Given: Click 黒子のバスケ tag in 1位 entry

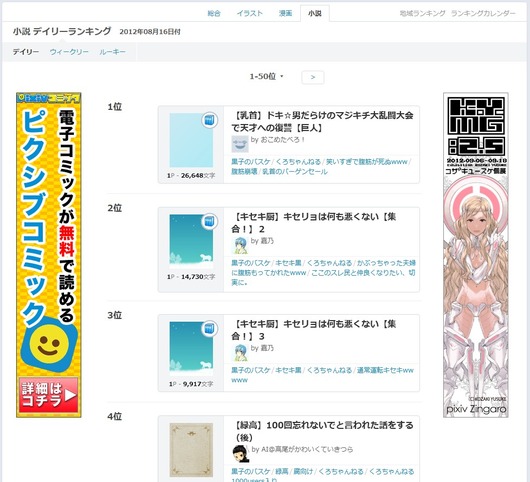Looking at the screenshot, I should [x=251, y=162].
